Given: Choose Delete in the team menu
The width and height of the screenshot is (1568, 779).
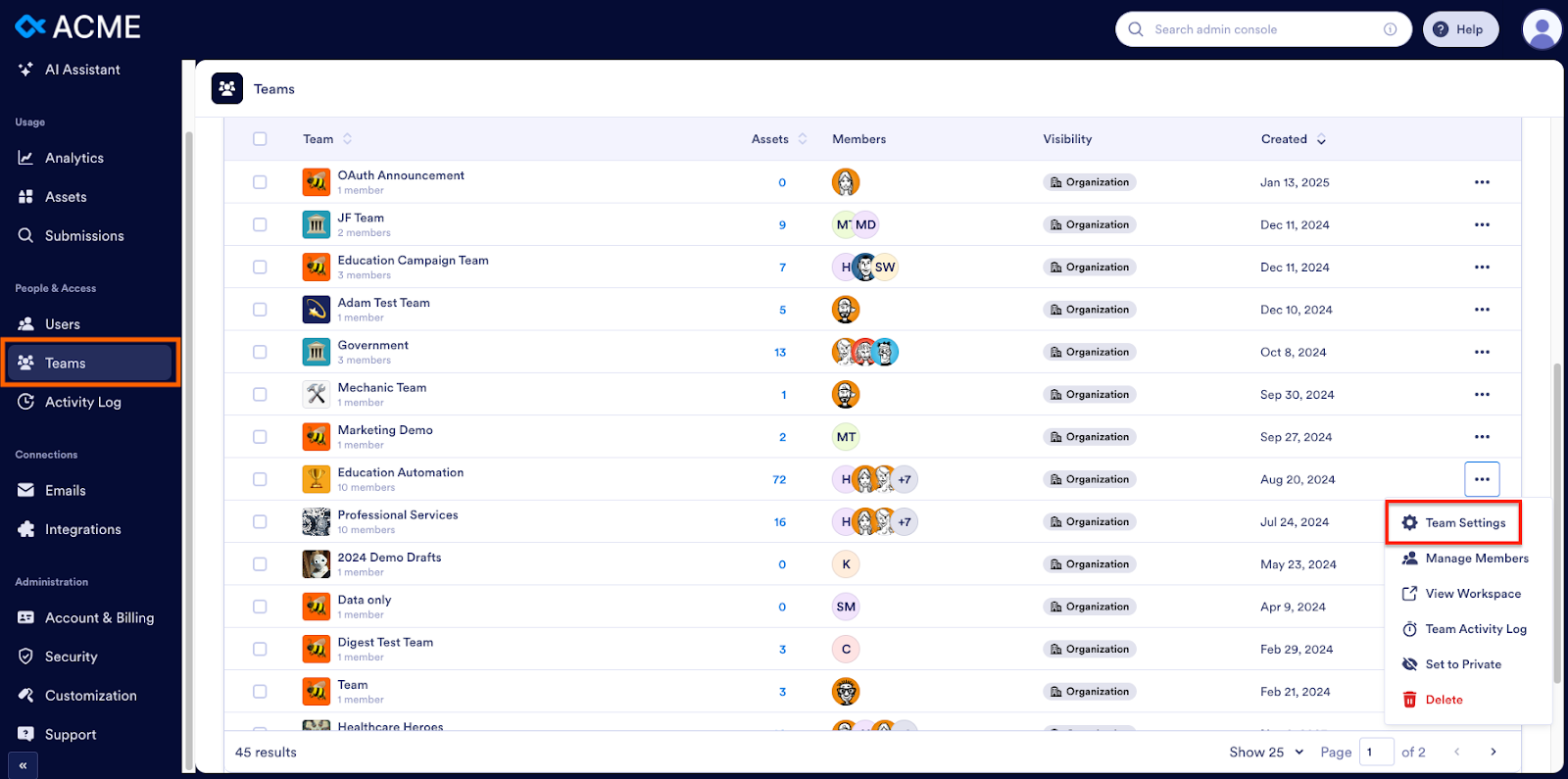Looking at the screenshot, I should click(1444, 700).
